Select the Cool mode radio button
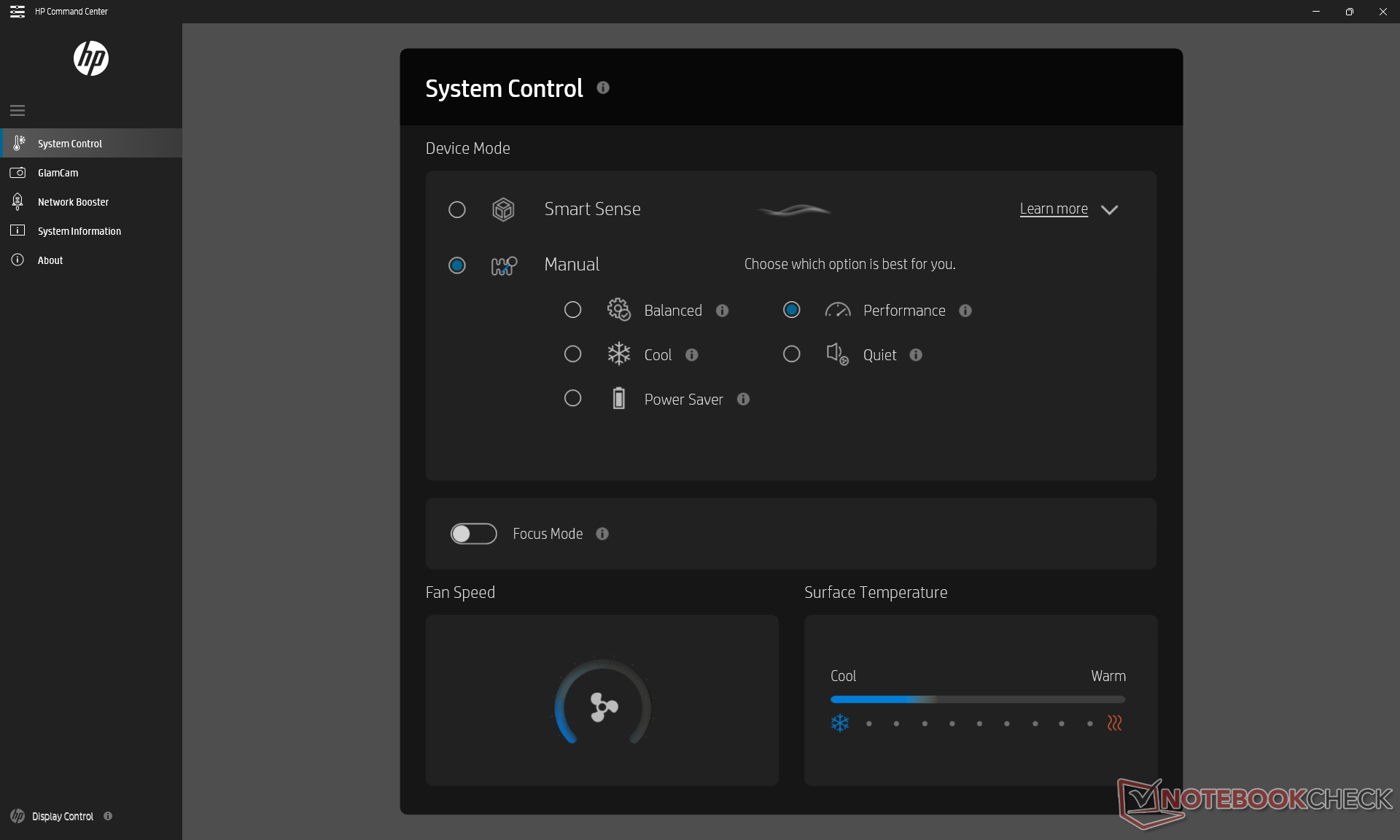 573,354
